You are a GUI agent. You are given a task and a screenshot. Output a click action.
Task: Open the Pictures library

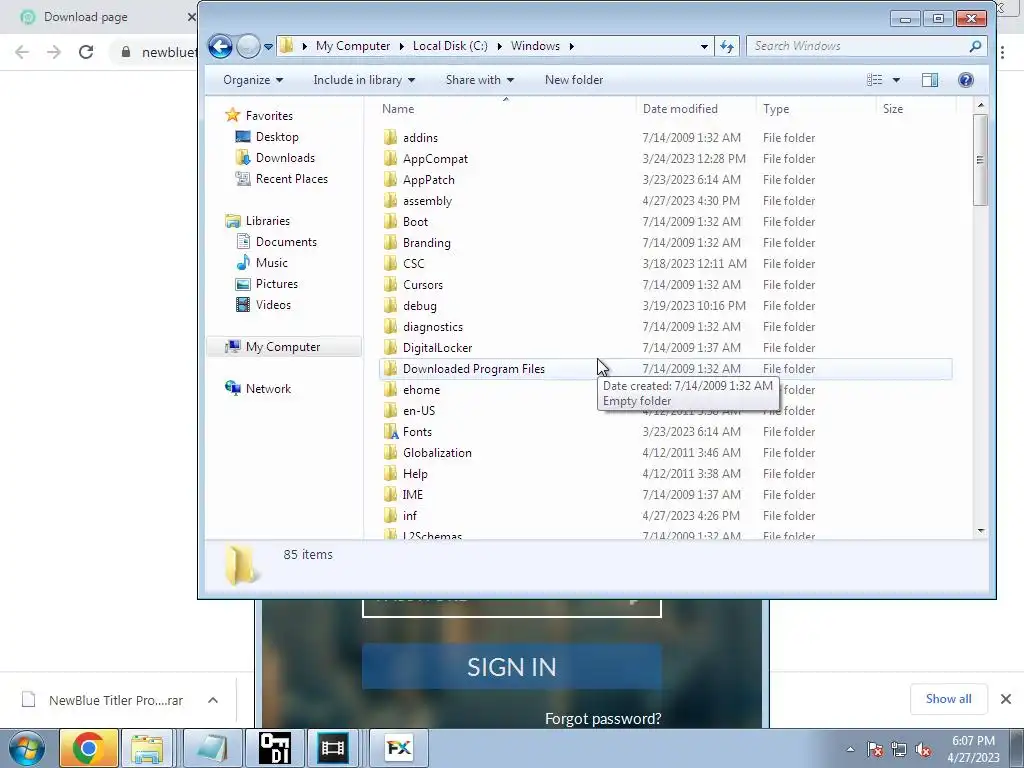tap(276, 283)
